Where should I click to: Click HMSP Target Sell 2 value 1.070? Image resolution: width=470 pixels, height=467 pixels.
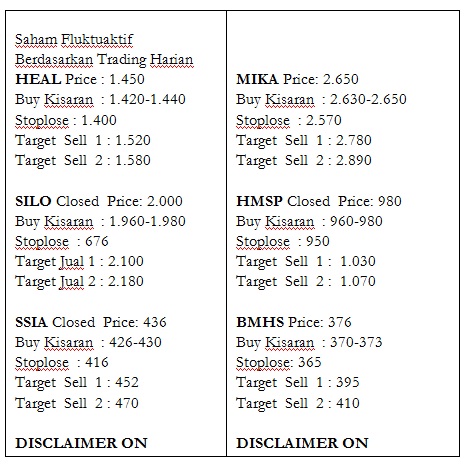pyautogui.click(x=358, y=281)
